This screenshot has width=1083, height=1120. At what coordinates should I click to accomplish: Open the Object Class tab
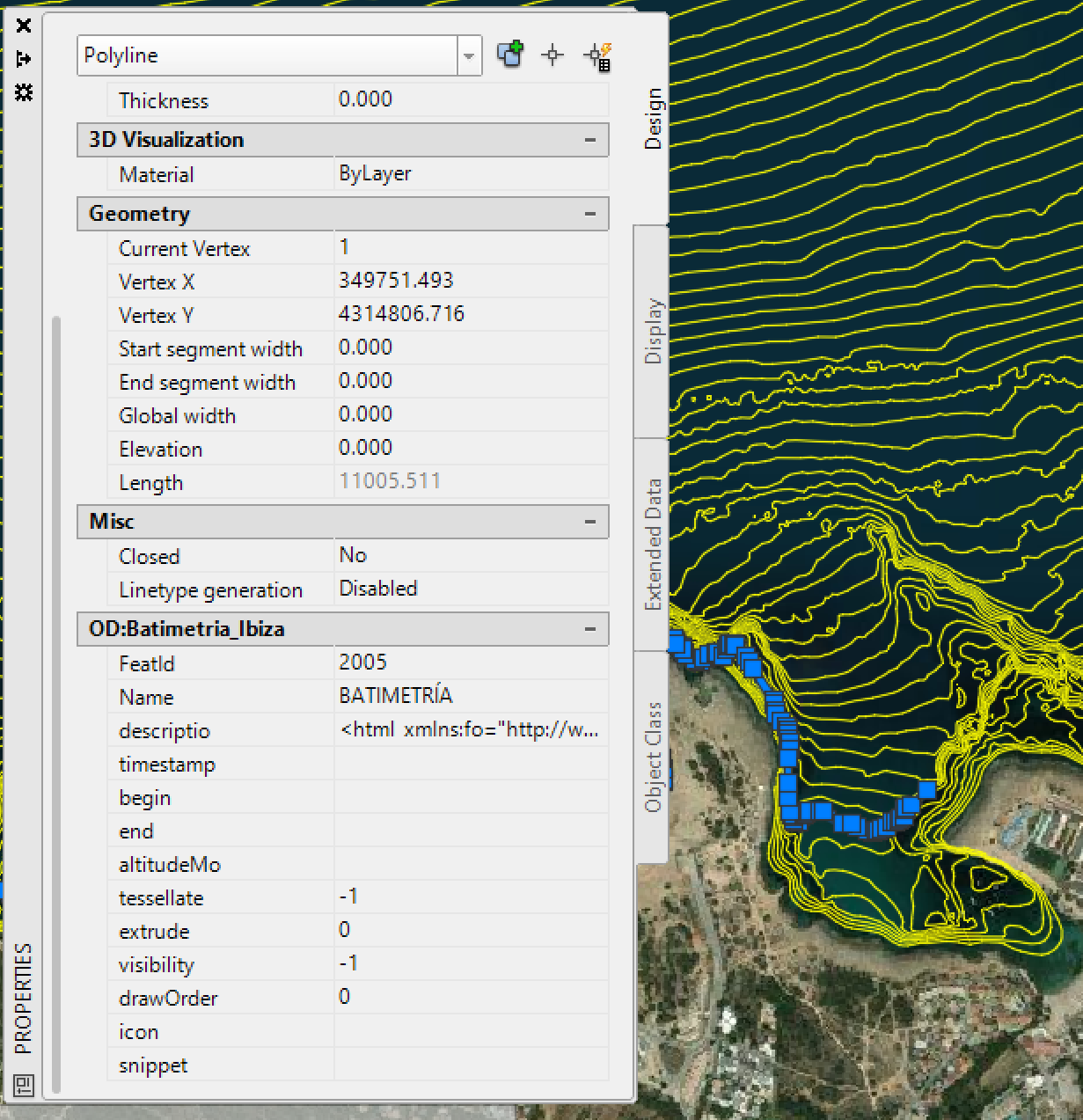[652, 757]
